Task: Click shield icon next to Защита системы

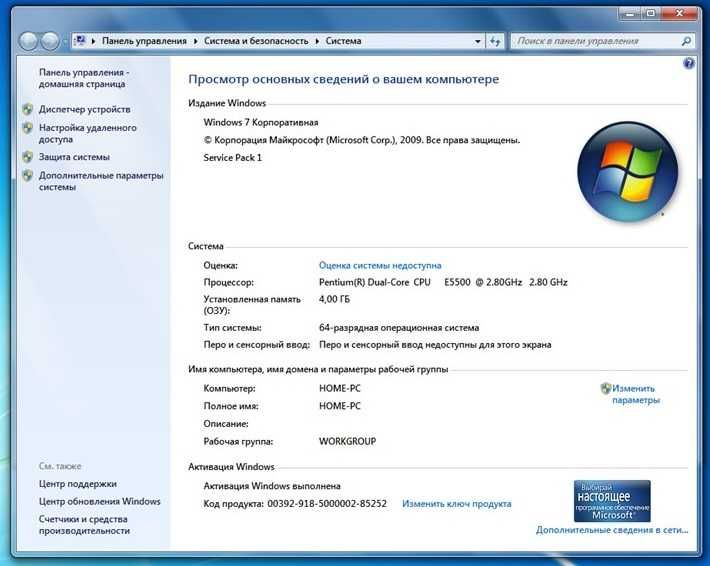Action: click(28, 157)
